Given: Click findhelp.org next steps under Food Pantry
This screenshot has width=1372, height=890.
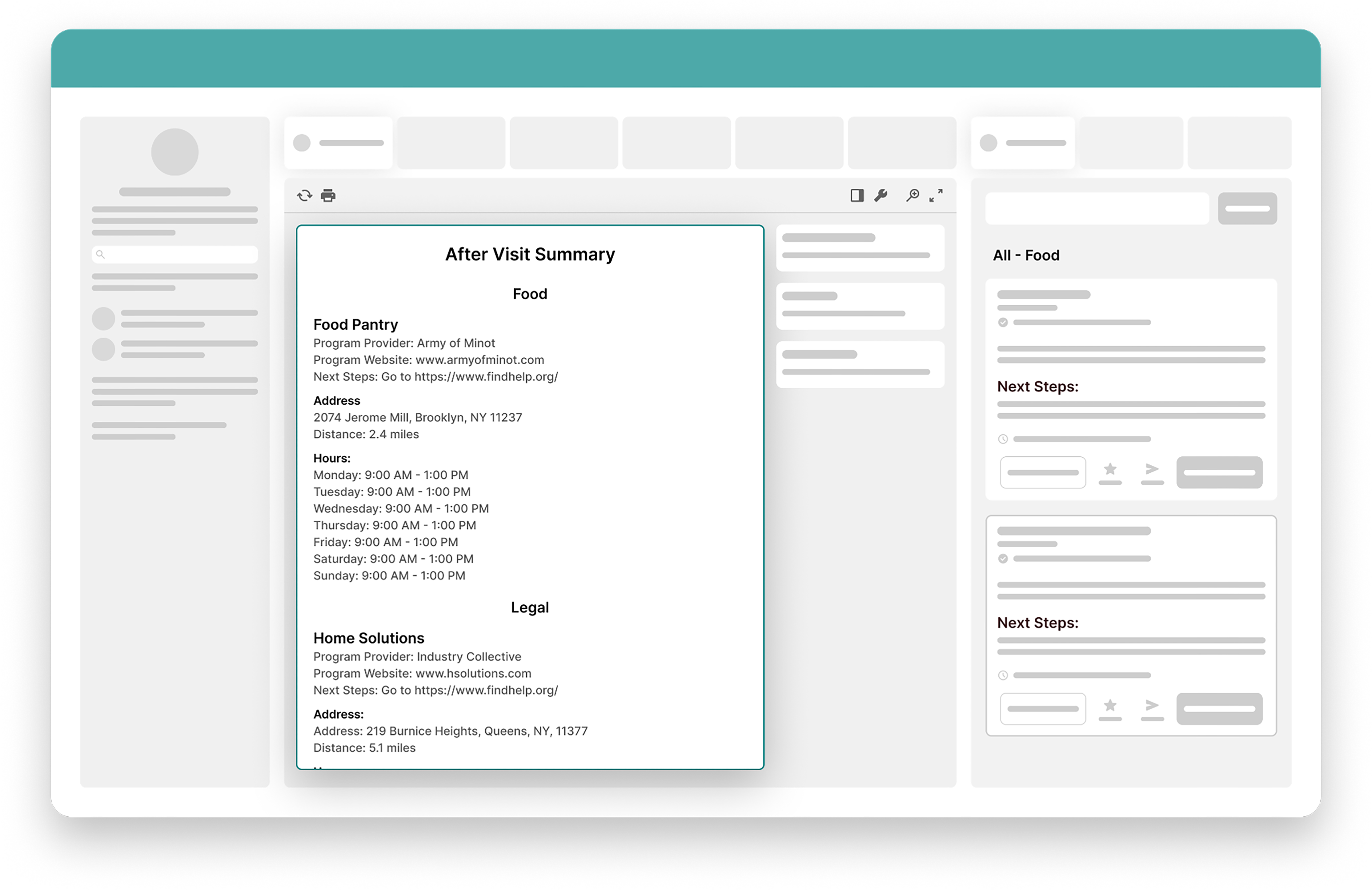Looking at the screenshot, I should point(435,376).
